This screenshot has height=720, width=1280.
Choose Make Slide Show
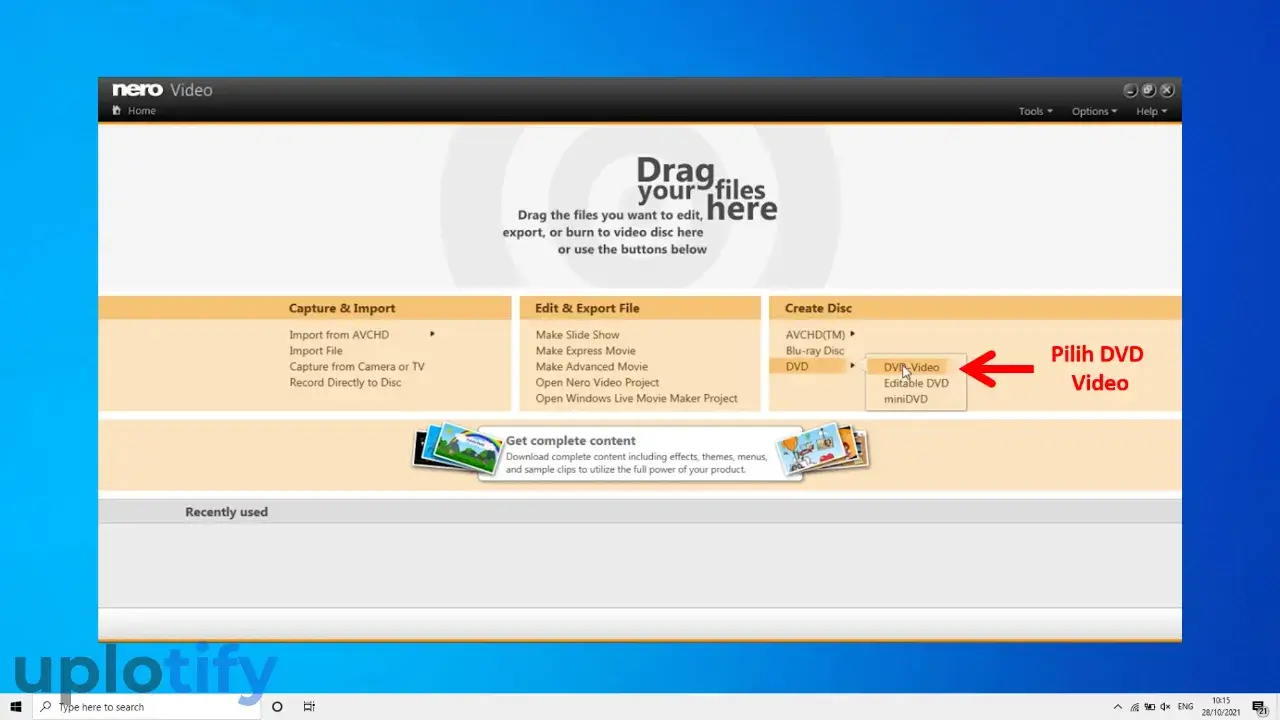tap(577, 335)
